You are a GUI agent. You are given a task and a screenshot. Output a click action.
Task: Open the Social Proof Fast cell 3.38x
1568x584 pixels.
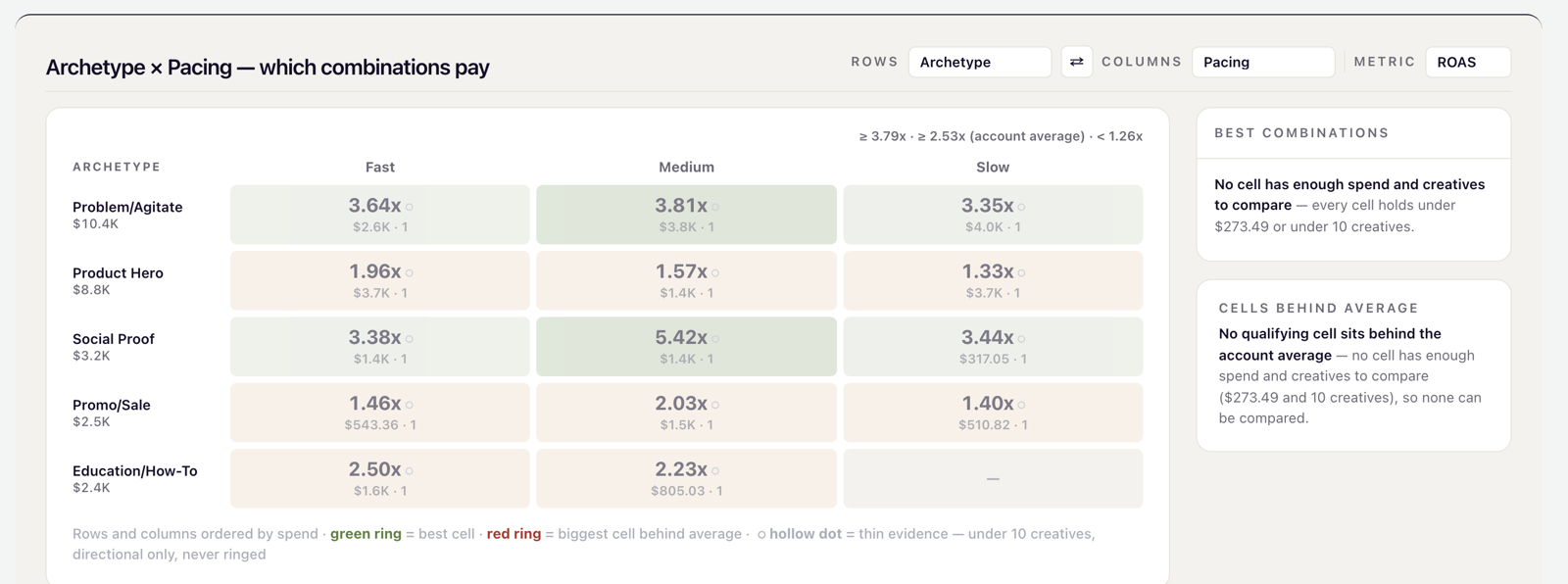tap(380, 347)
